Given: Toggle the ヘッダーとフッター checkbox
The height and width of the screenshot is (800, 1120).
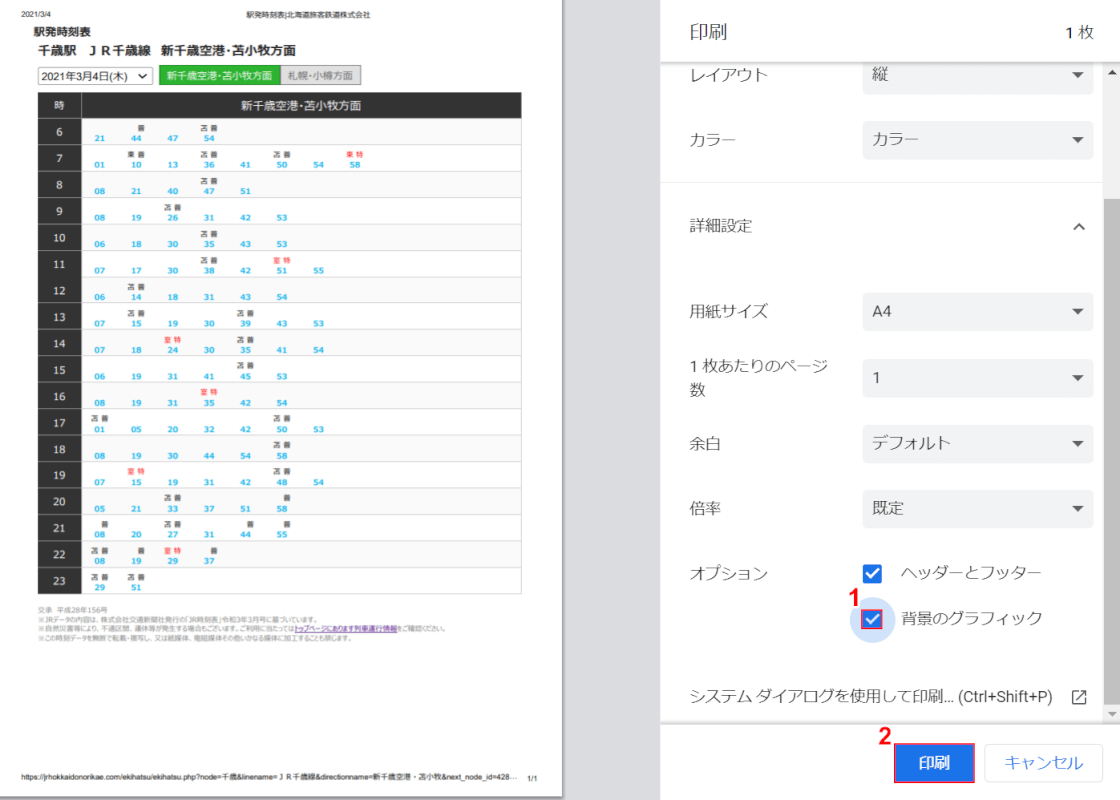Looking at the screenshot, I should tap(872, 573).
